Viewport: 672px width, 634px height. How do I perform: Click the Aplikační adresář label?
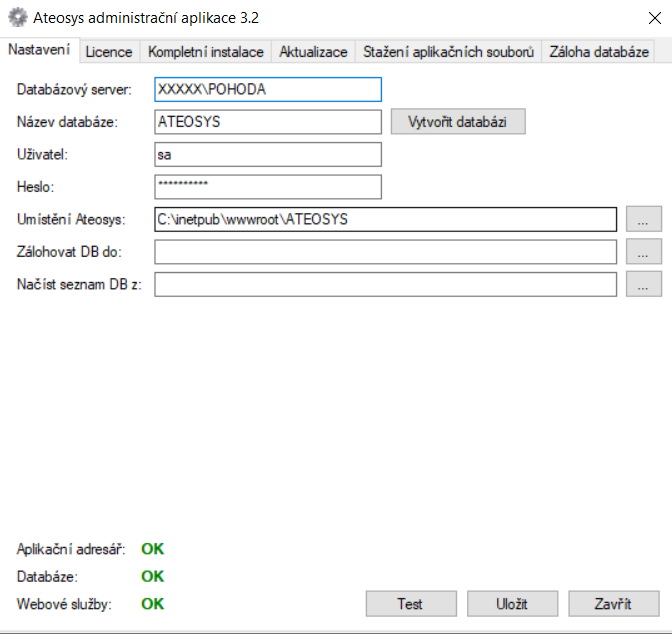[71, 549]
